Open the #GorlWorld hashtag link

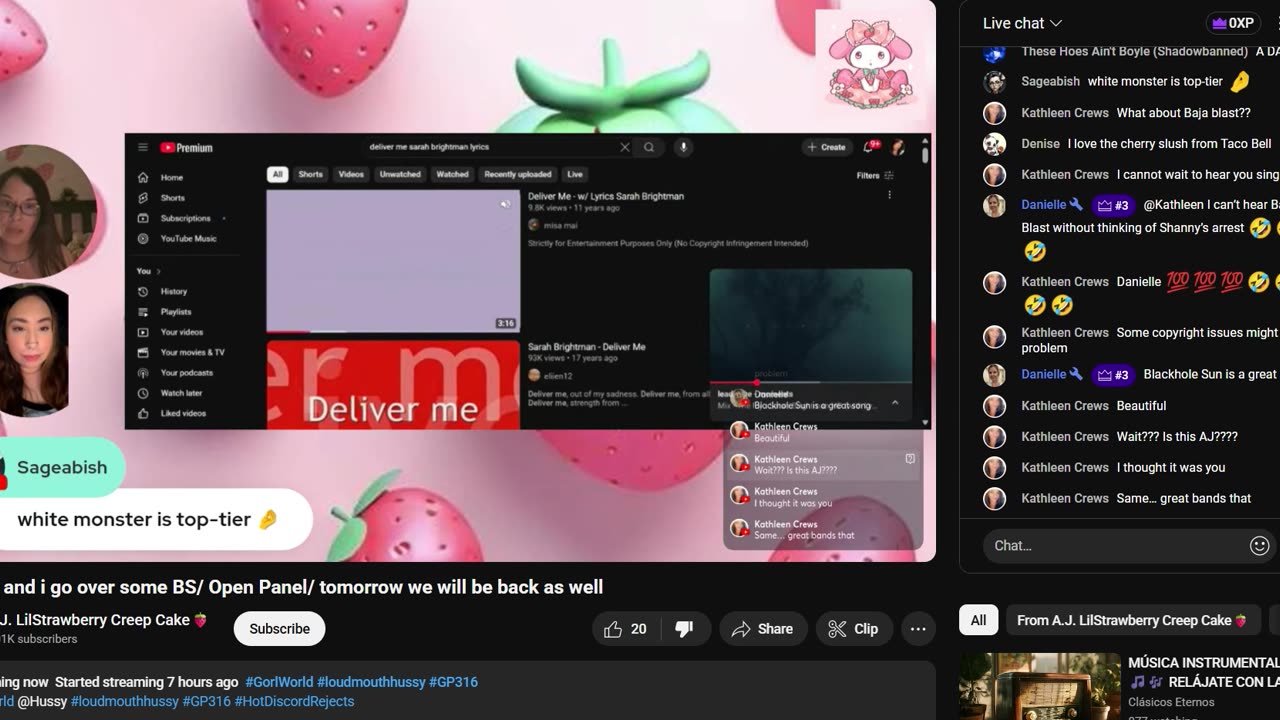279,682
